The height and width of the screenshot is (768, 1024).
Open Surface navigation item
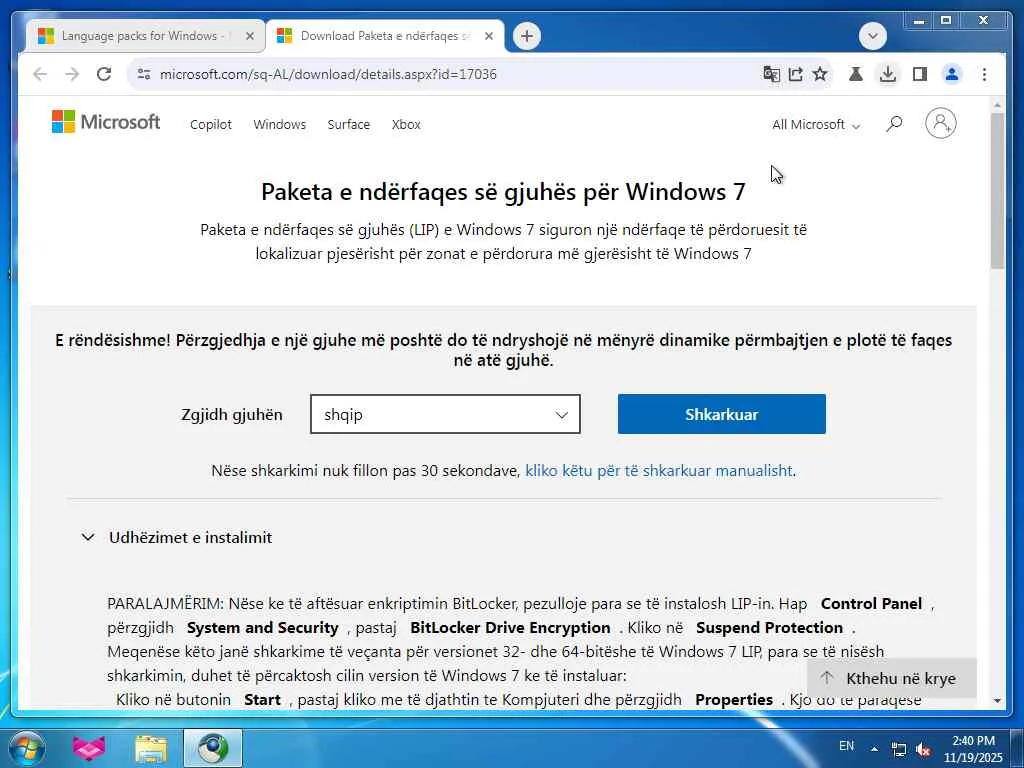[349, 124]
